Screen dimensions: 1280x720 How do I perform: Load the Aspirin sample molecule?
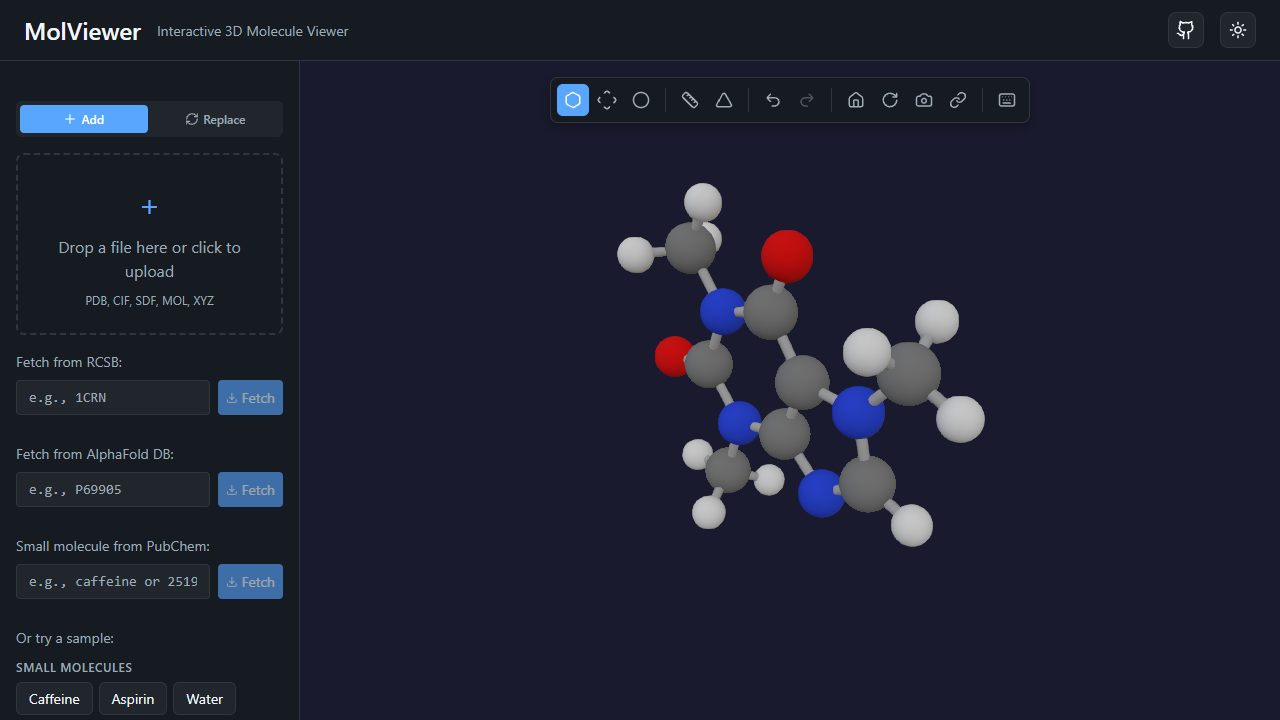point(133,699)
